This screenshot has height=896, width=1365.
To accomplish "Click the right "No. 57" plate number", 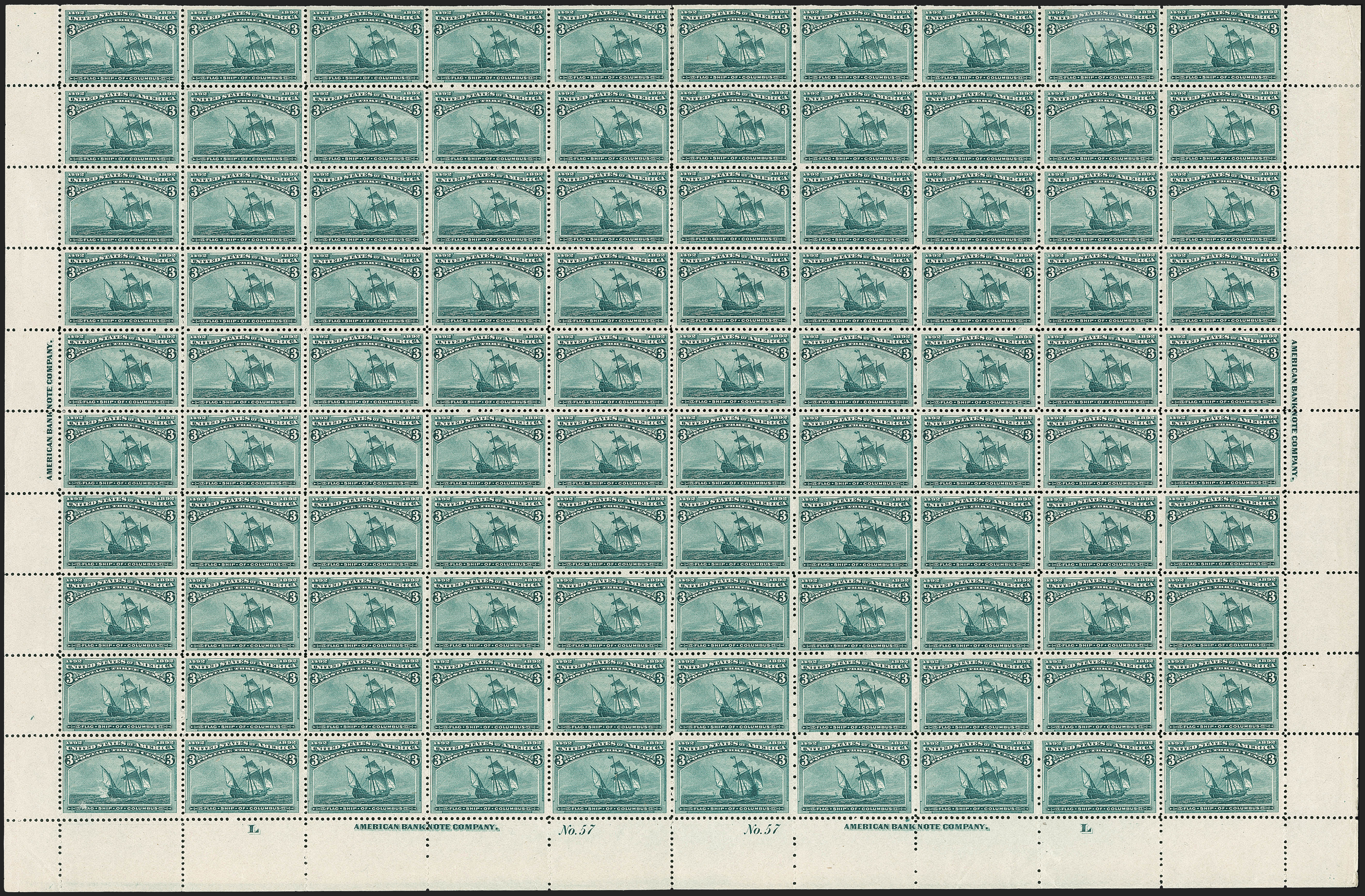I will tap(762, 829).
